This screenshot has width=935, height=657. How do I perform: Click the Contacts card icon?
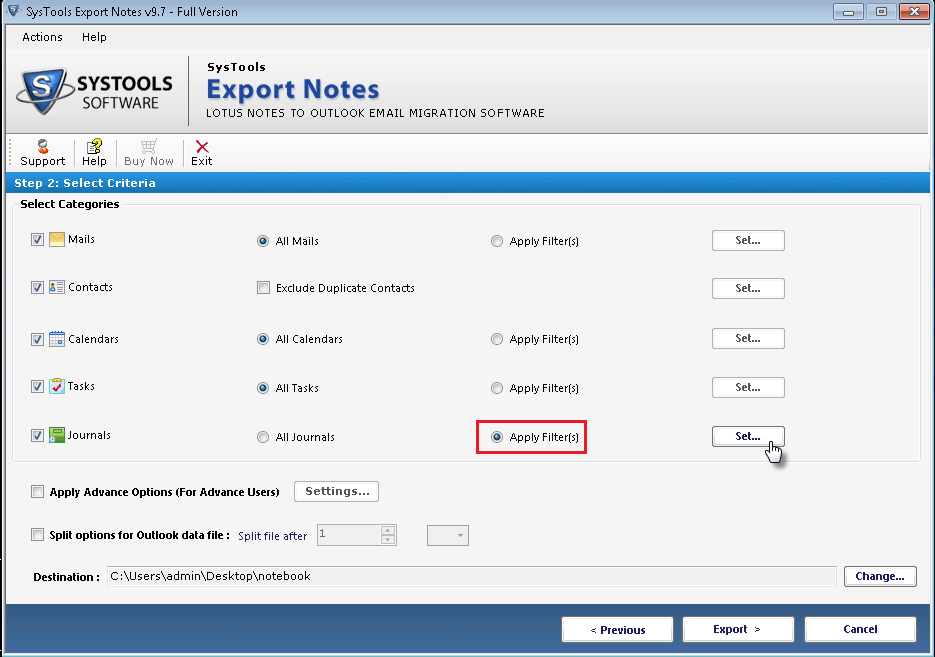tap(57, 287)
